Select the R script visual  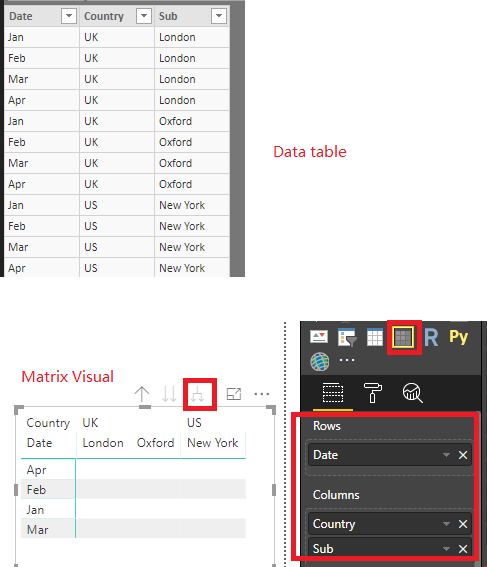click(x=431, y=338)
